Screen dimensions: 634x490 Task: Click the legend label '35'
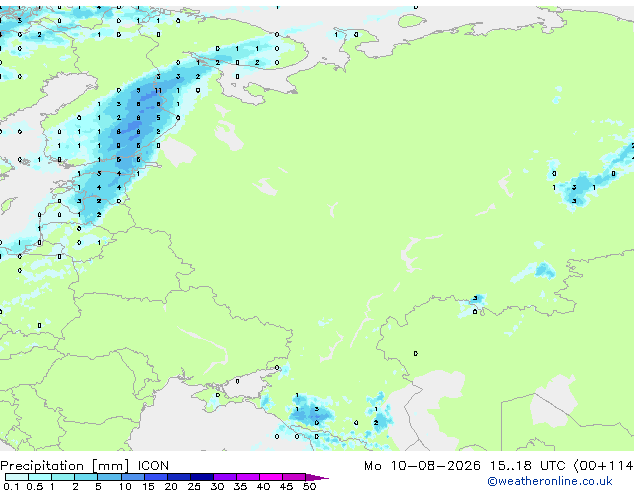[240, 486]
